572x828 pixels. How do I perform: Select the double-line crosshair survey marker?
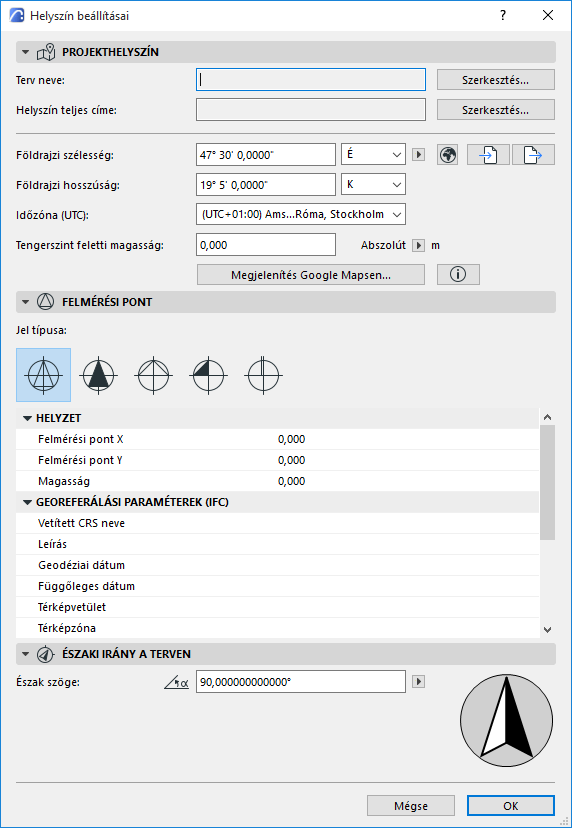(x=264, y=375)
